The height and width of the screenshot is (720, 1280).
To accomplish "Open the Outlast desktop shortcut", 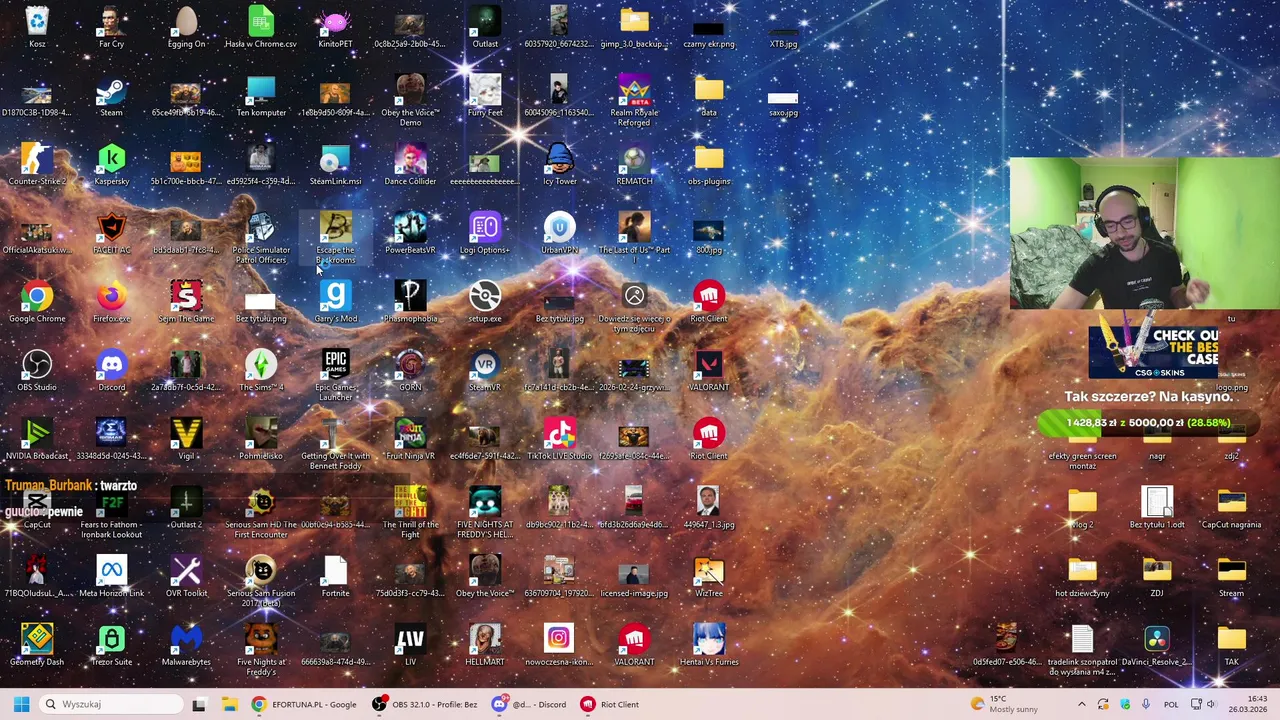I will tap(485, 27).
